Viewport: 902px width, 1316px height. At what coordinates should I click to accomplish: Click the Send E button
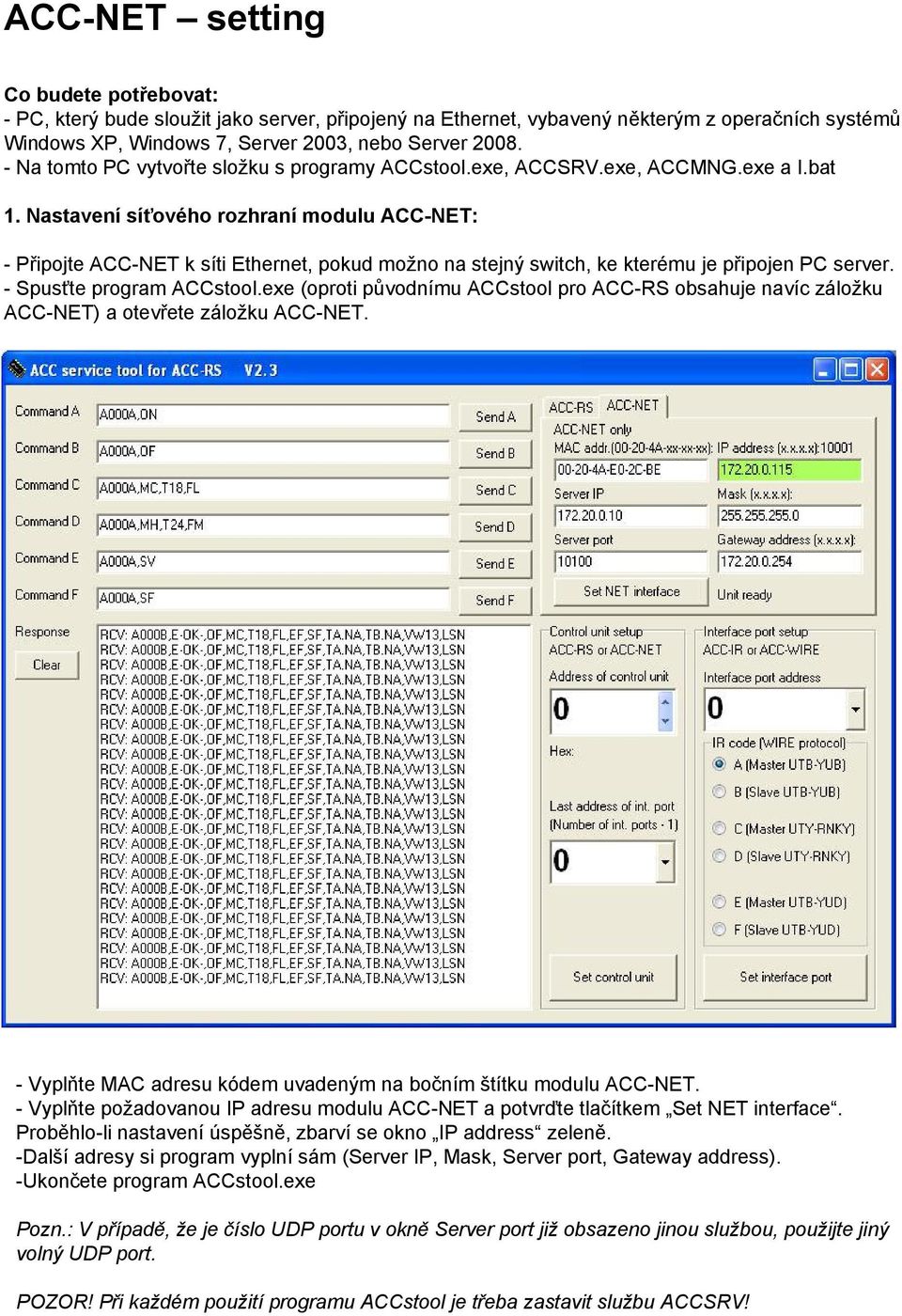pos(495,563)
